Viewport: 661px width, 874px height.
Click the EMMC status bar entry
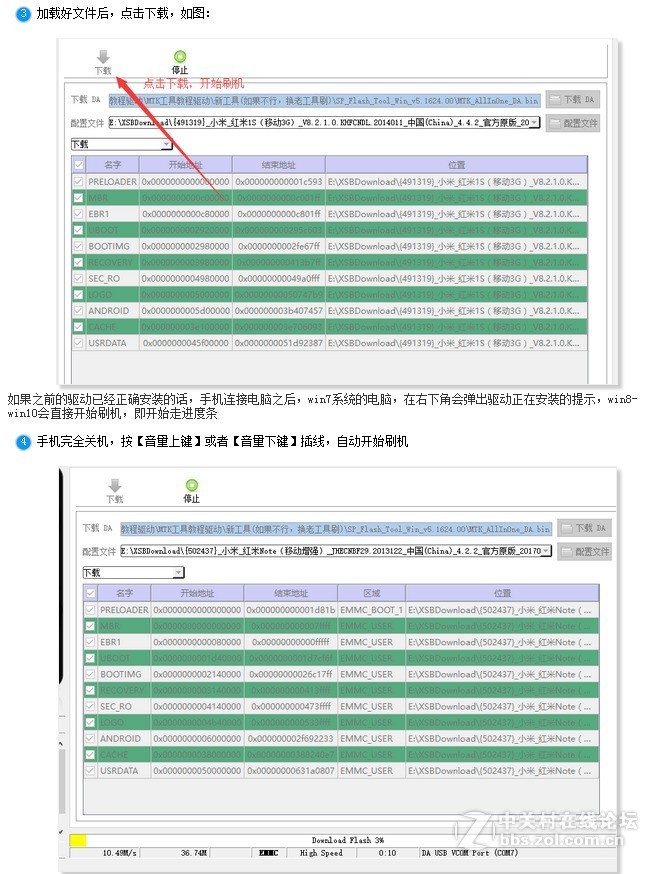(269, 853)
